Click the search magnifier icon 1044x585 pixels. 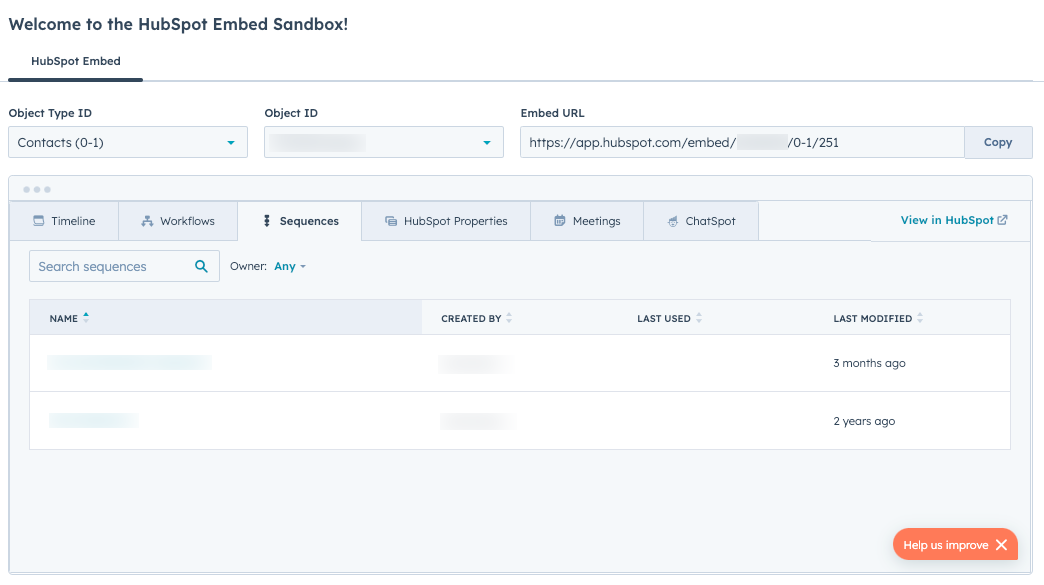coord(201,266)
